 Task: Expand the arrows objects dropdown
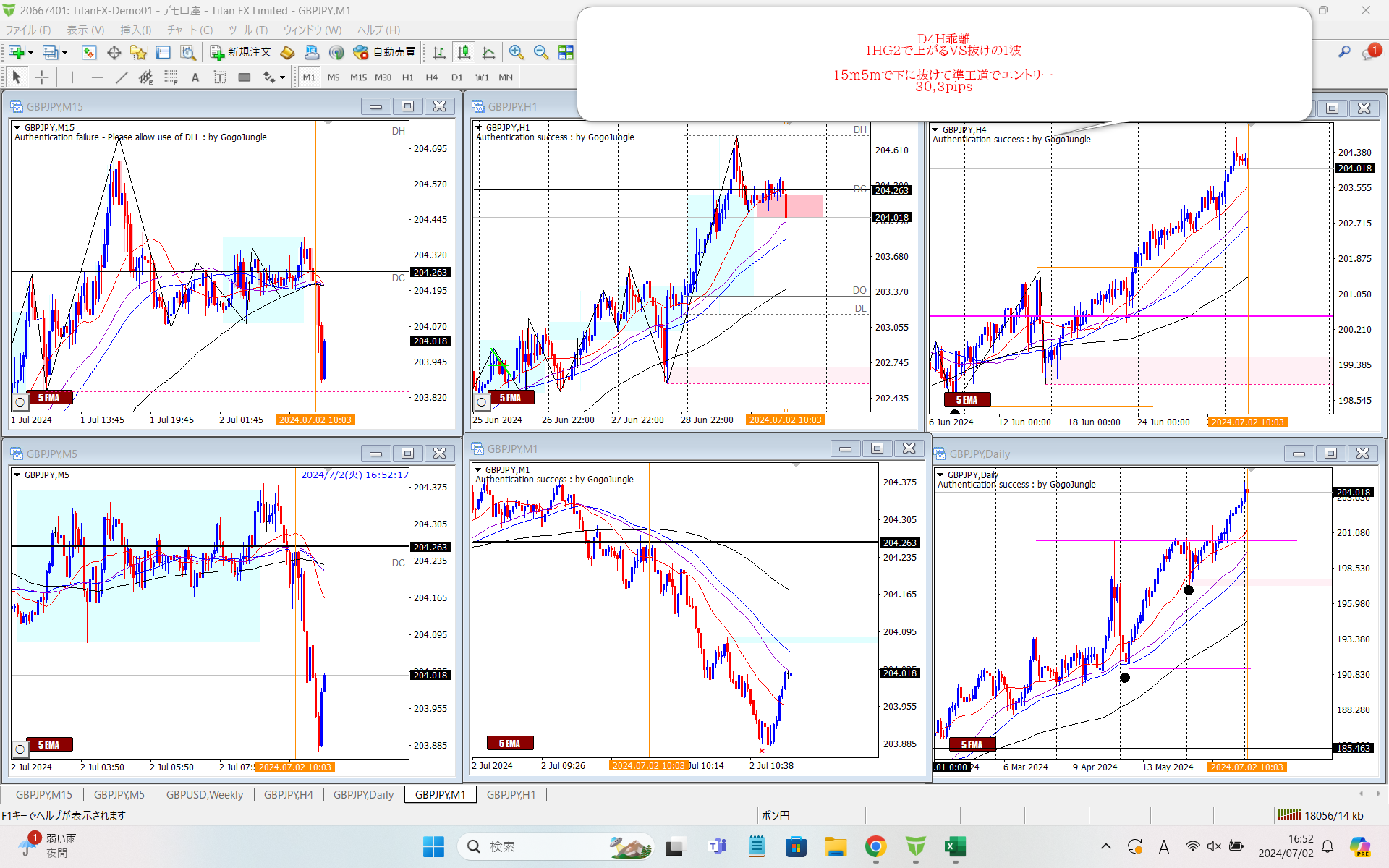(282, 77)
